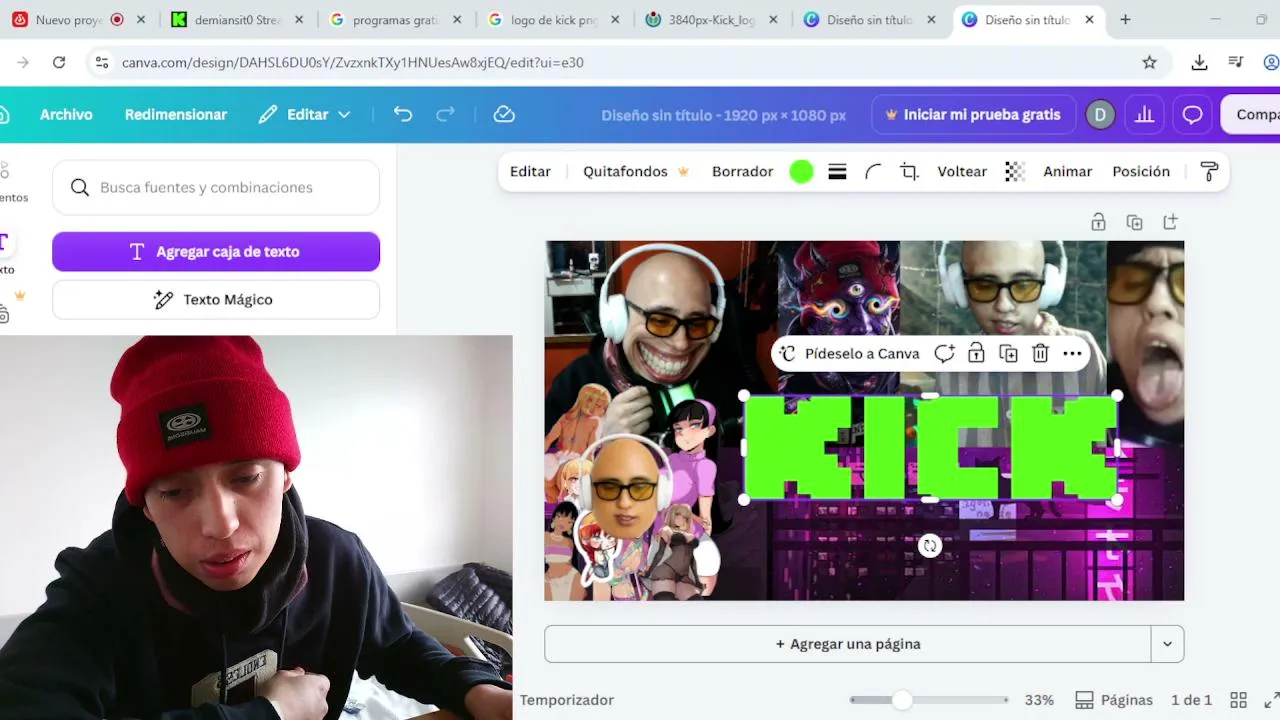The width and height of the screenshot is (1280, 720).
Task: View site information icon in the address bar
Action: 101,62
